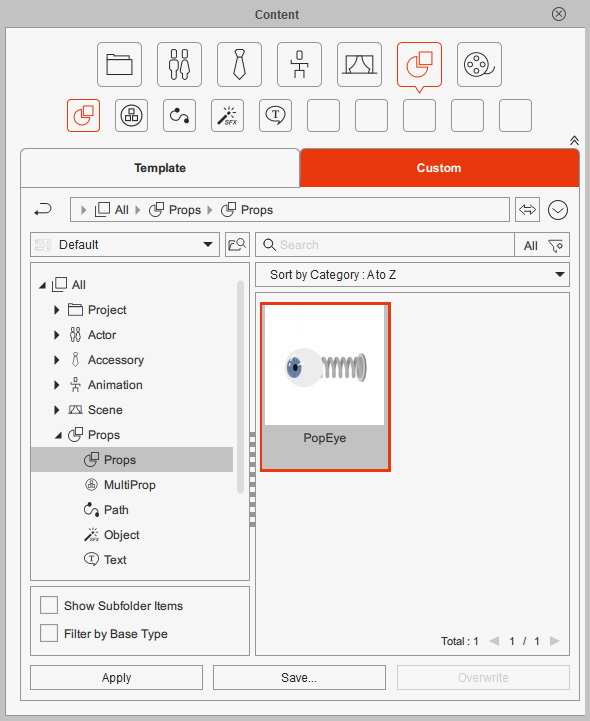Click the Save... button

pyautogui.click(x=299, y=677)
